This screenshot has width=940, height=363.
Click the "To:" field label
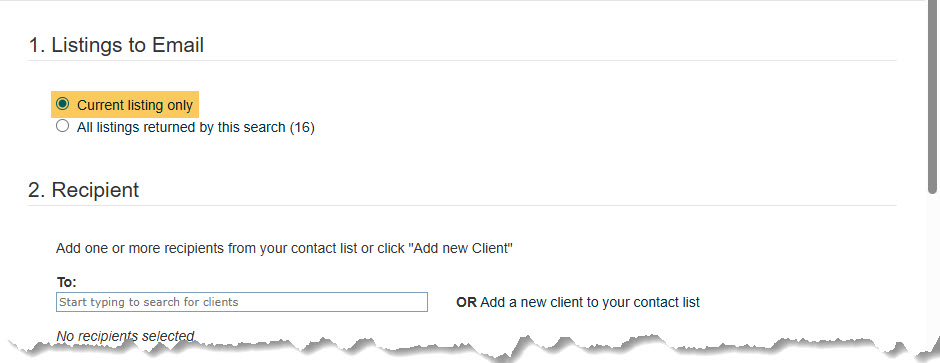tap(67, 282)
